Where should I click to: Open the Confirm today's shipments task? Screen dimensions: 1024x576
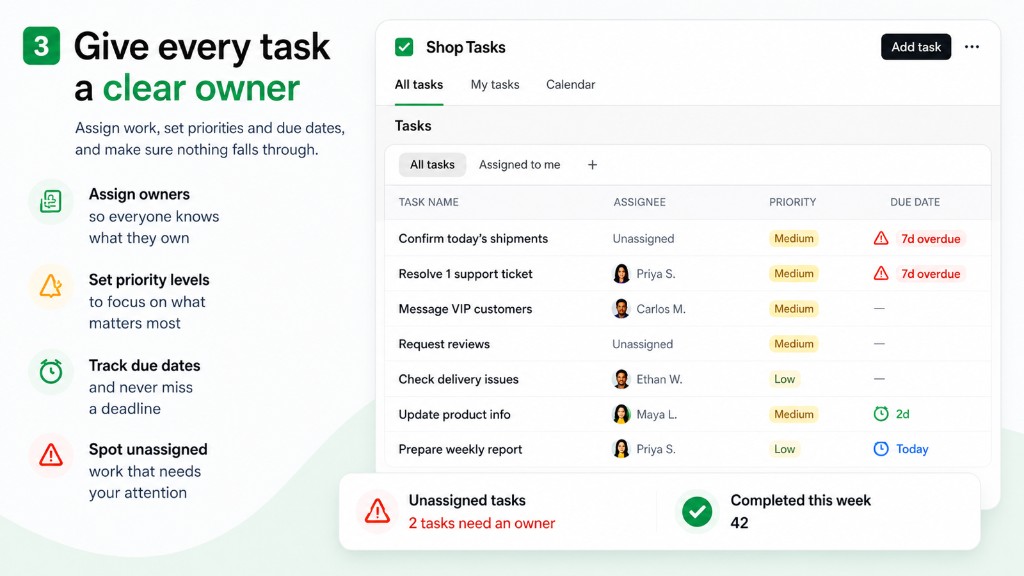coord(473,239)
